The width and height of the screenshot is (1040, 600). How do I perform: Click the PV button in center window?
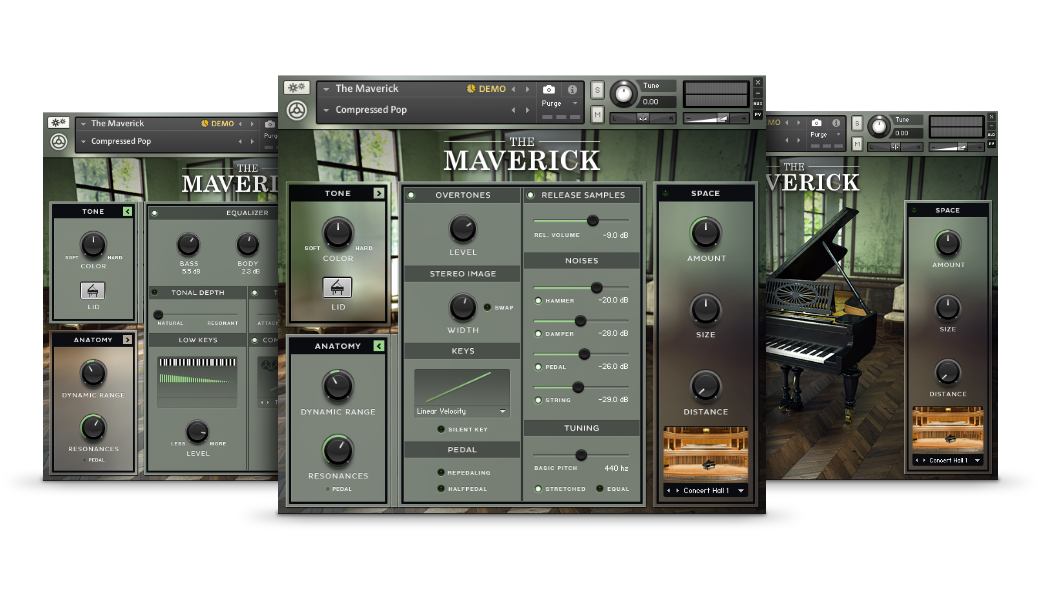(757, 115)
